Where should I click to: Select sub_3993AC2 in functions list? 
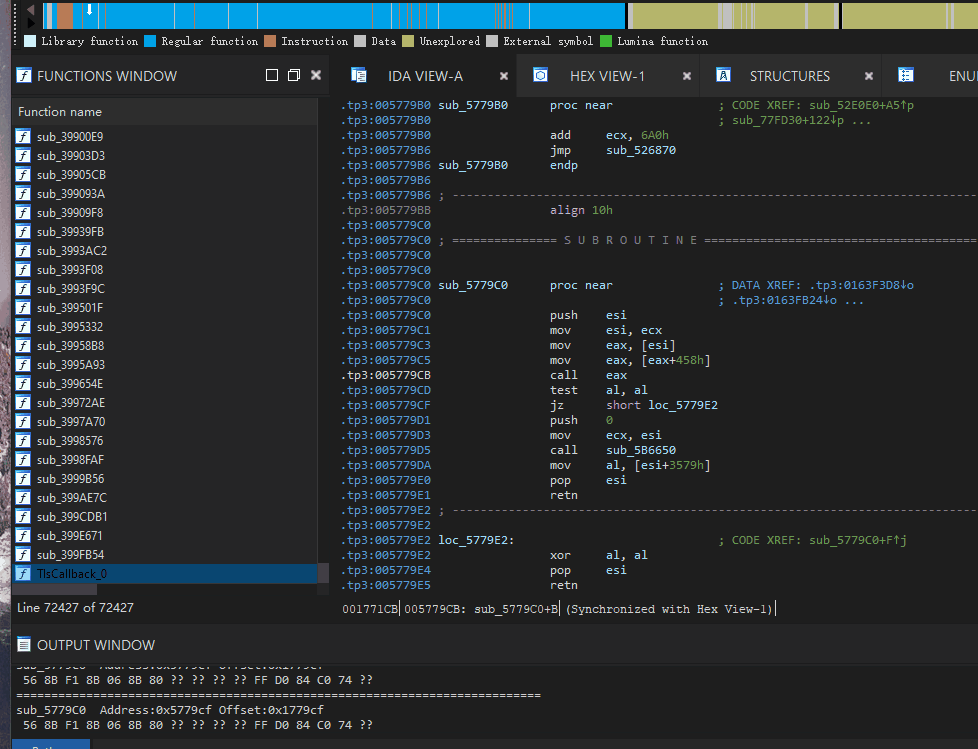[x=72, y=251]
